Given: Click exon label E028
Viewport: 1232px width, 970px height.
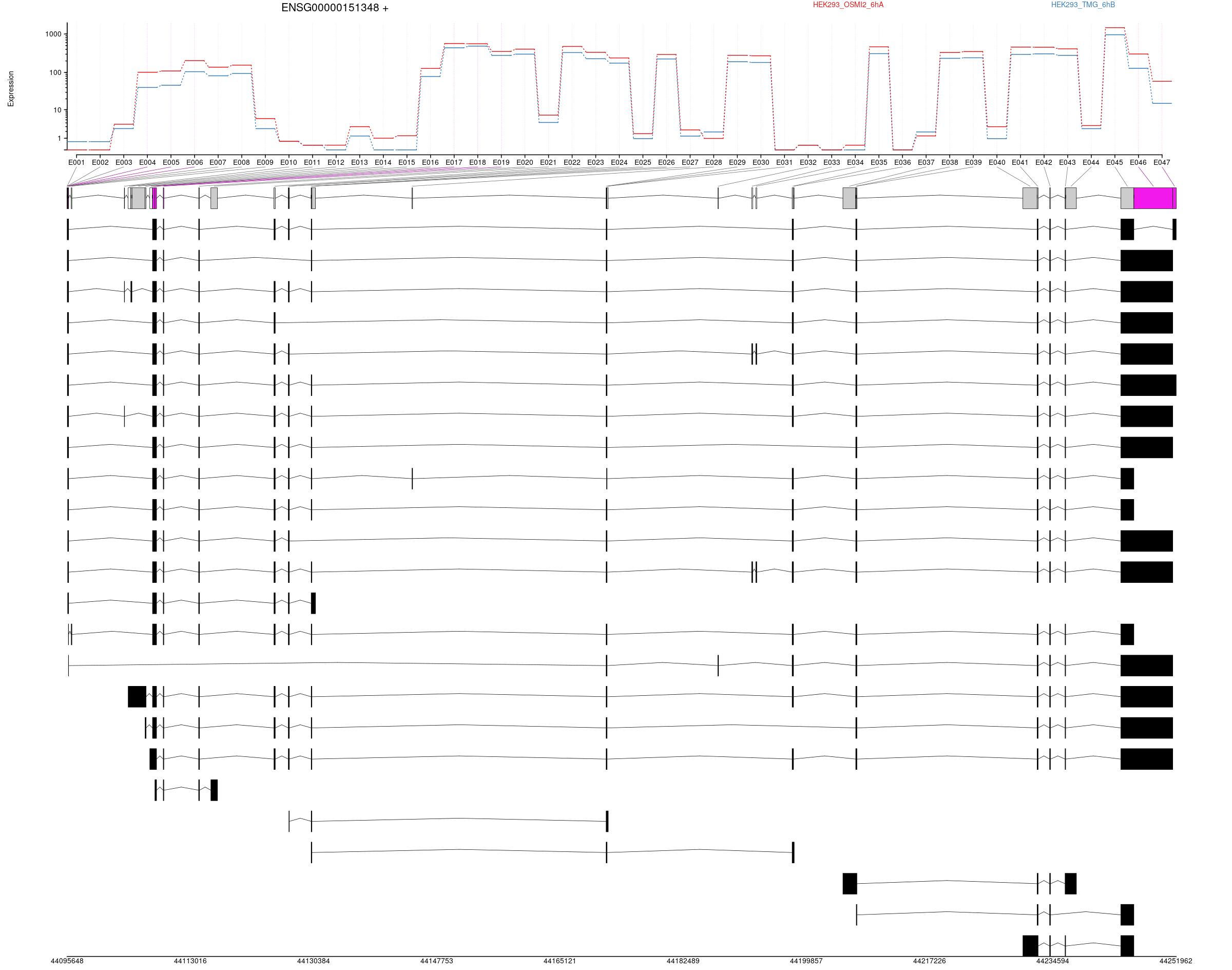Looking at the screenshot, I should [x=714, y=162].
